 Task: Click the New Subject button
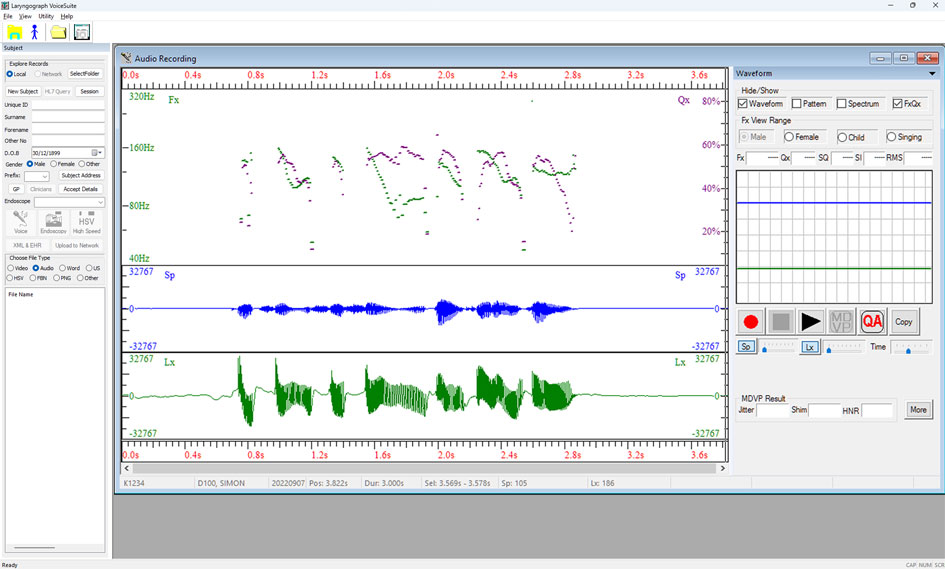point(23,92)
